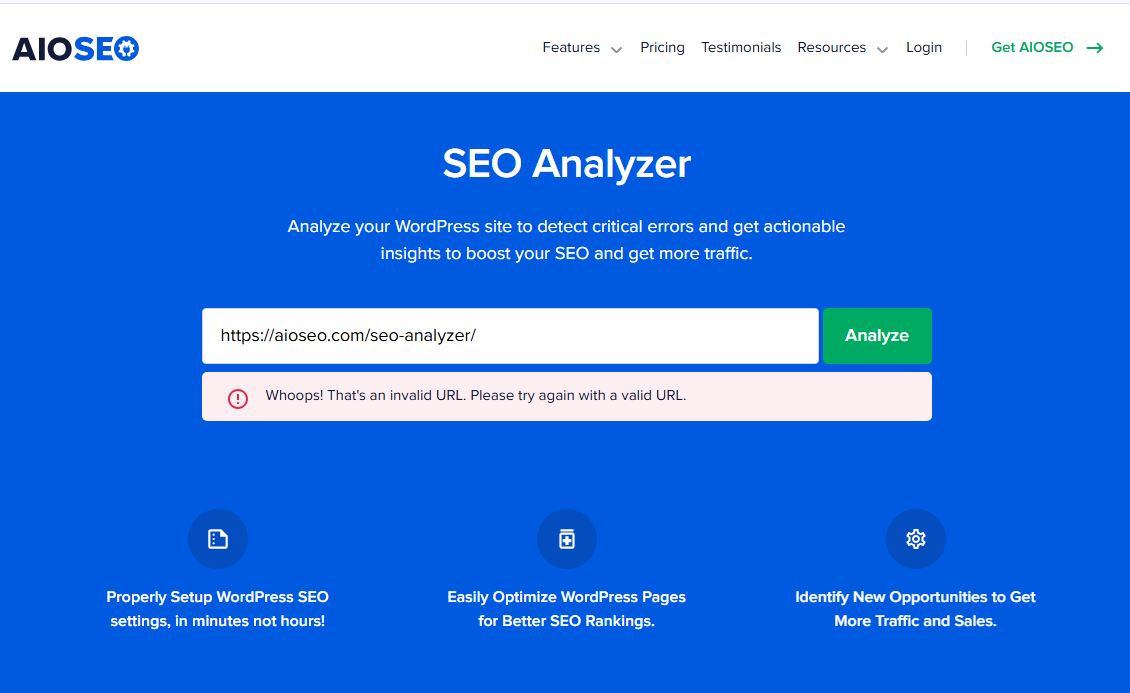This screenshot has width=1130, height=693.
Task: Click the AIOSEO logo
Action: pos(76,48)
